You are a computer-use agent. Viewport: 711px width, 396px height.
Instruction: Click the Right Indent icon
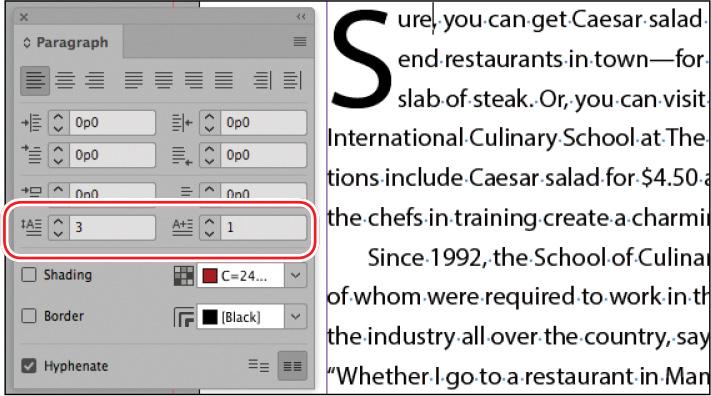(x=182, y=123)
